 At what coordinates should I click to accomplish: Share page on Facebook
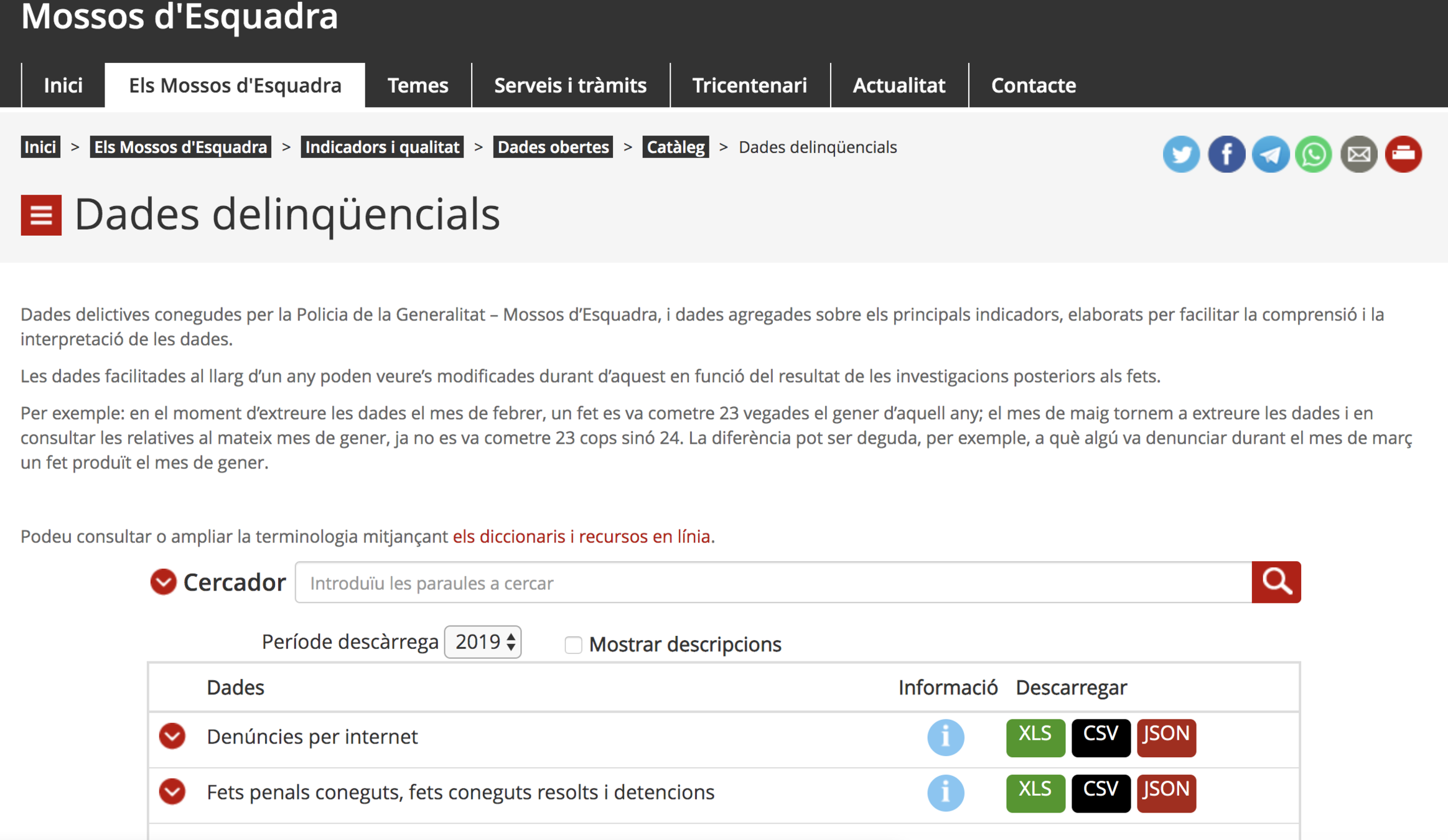(1226, 154)
